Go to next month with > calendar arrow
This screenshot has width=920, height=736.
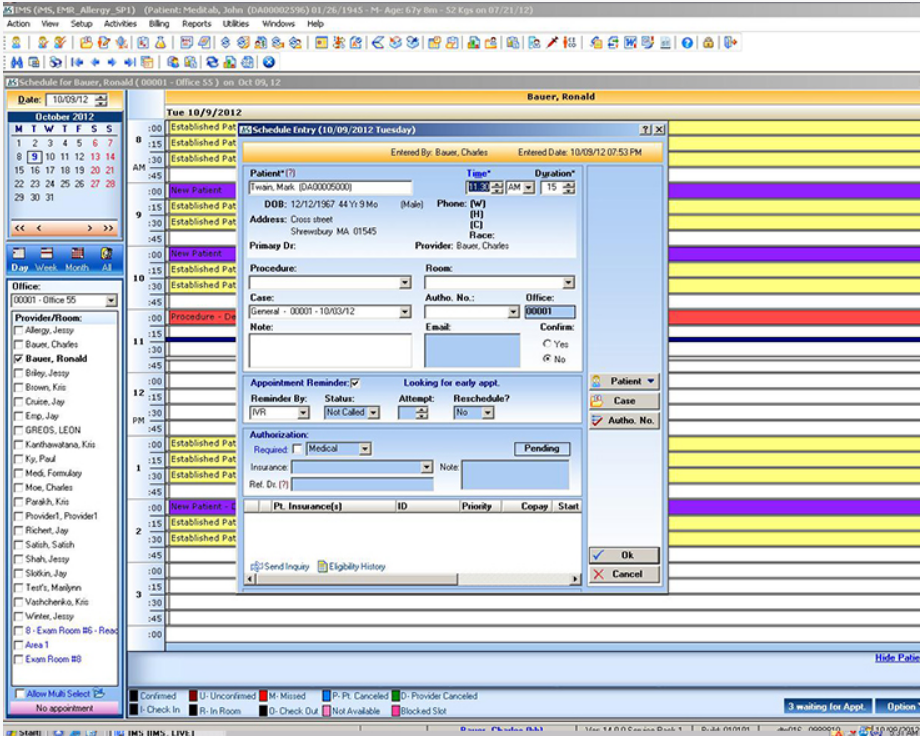point(90,228)
